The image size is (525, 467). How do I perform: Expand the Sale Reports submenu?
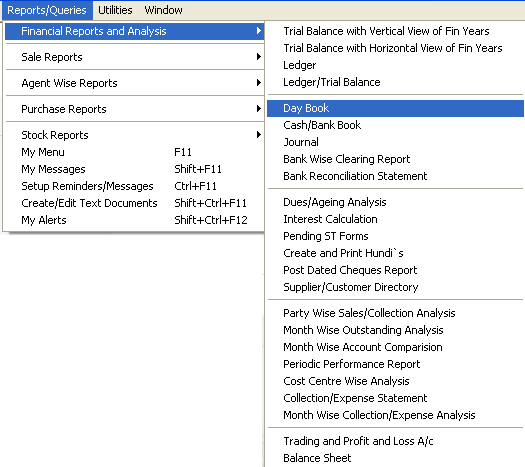click(x=135, y=57)
